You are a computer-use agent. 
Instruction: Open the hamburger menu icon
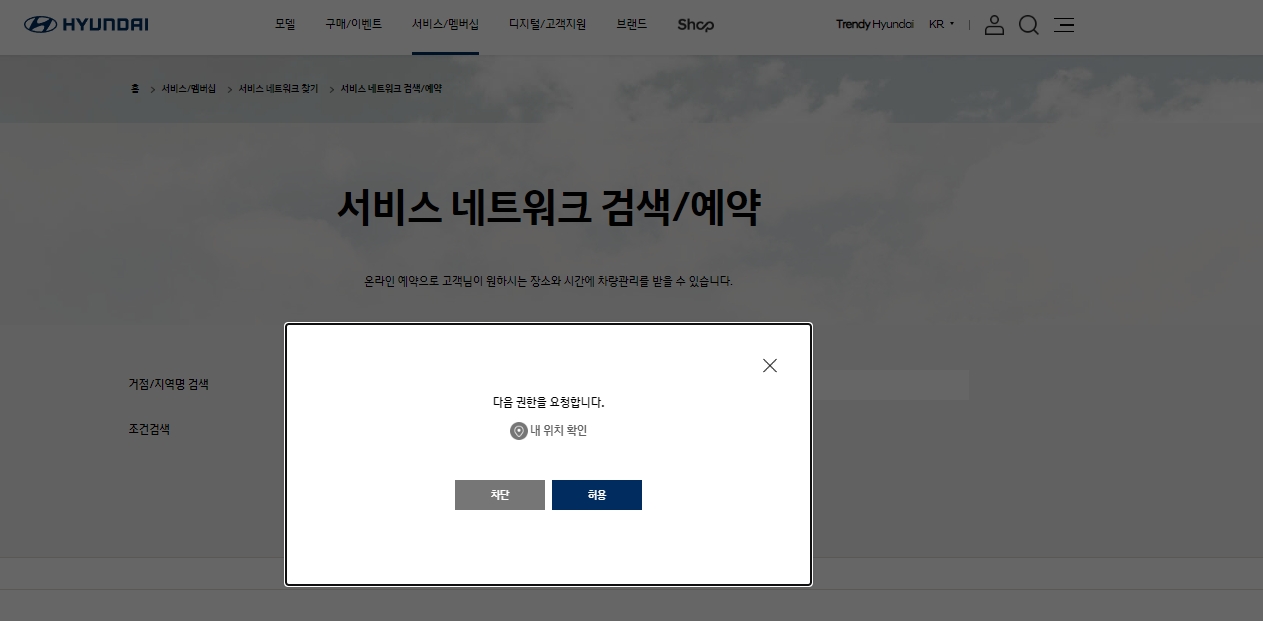(x=1064, y=25)
